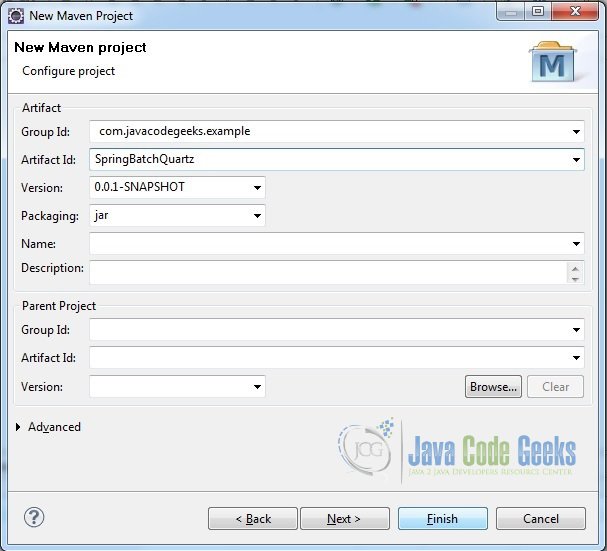Viewport: 607px width, 551px height.
Task: Open the Artifact Id dropdown arrow in Artifact section
Action: pos(576,160)
